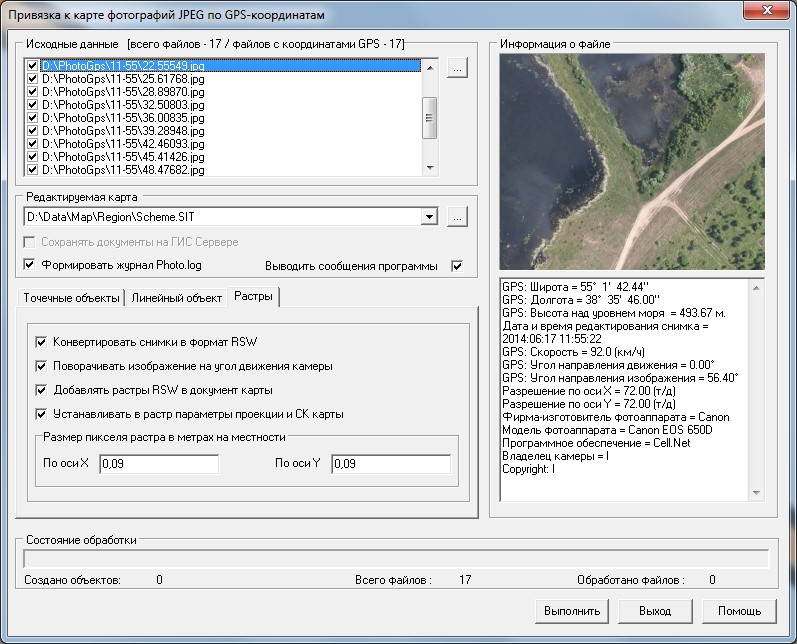This screenshot has width=797, height=644.
Task: Open the 'Линейный объект' tab
Action: pyautogui.click(x=176, y=298)
